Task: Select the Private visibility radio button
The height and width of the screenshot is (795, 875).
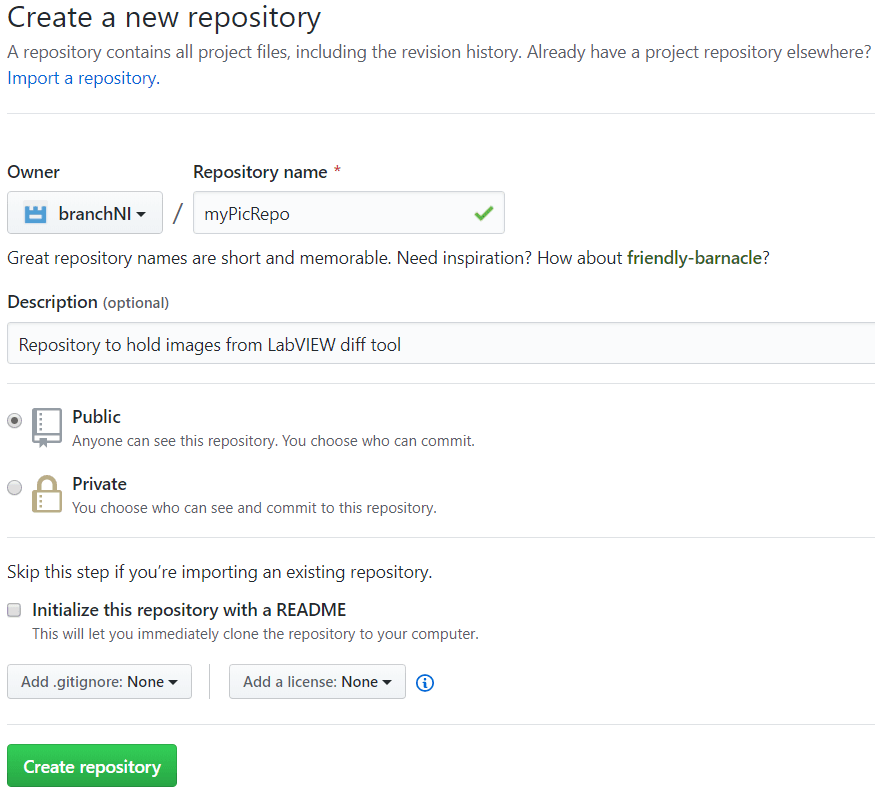Action: click(x=14, y=487)
